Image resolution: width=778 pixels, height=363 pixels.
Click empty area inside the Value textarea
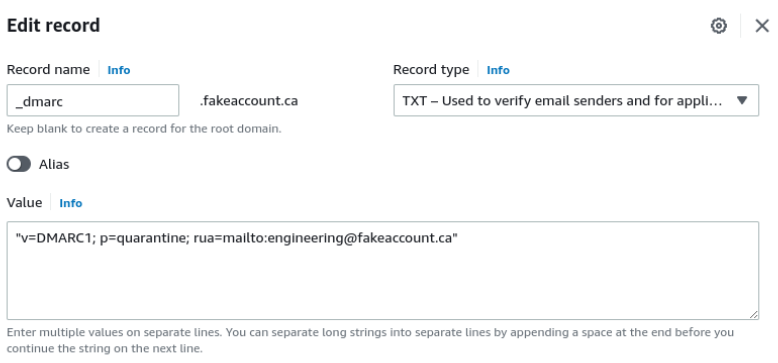[383, 285]
